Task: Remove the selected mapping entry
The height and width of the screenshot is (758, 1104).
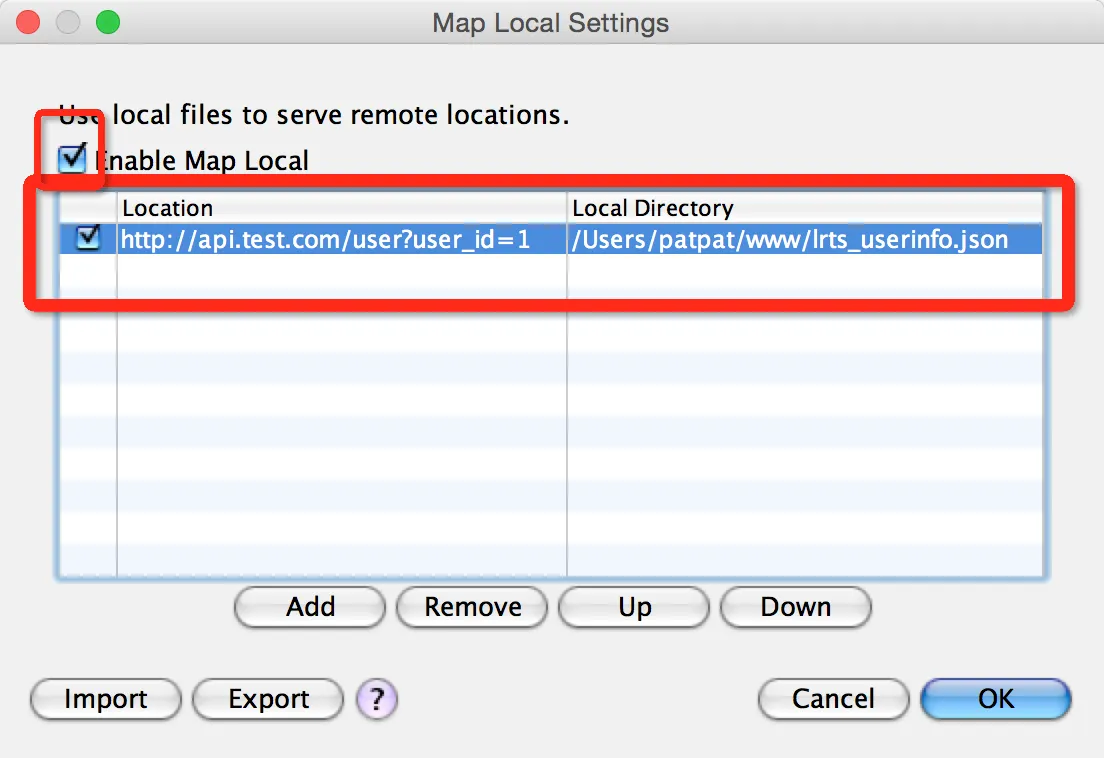Action: point(471,607)
